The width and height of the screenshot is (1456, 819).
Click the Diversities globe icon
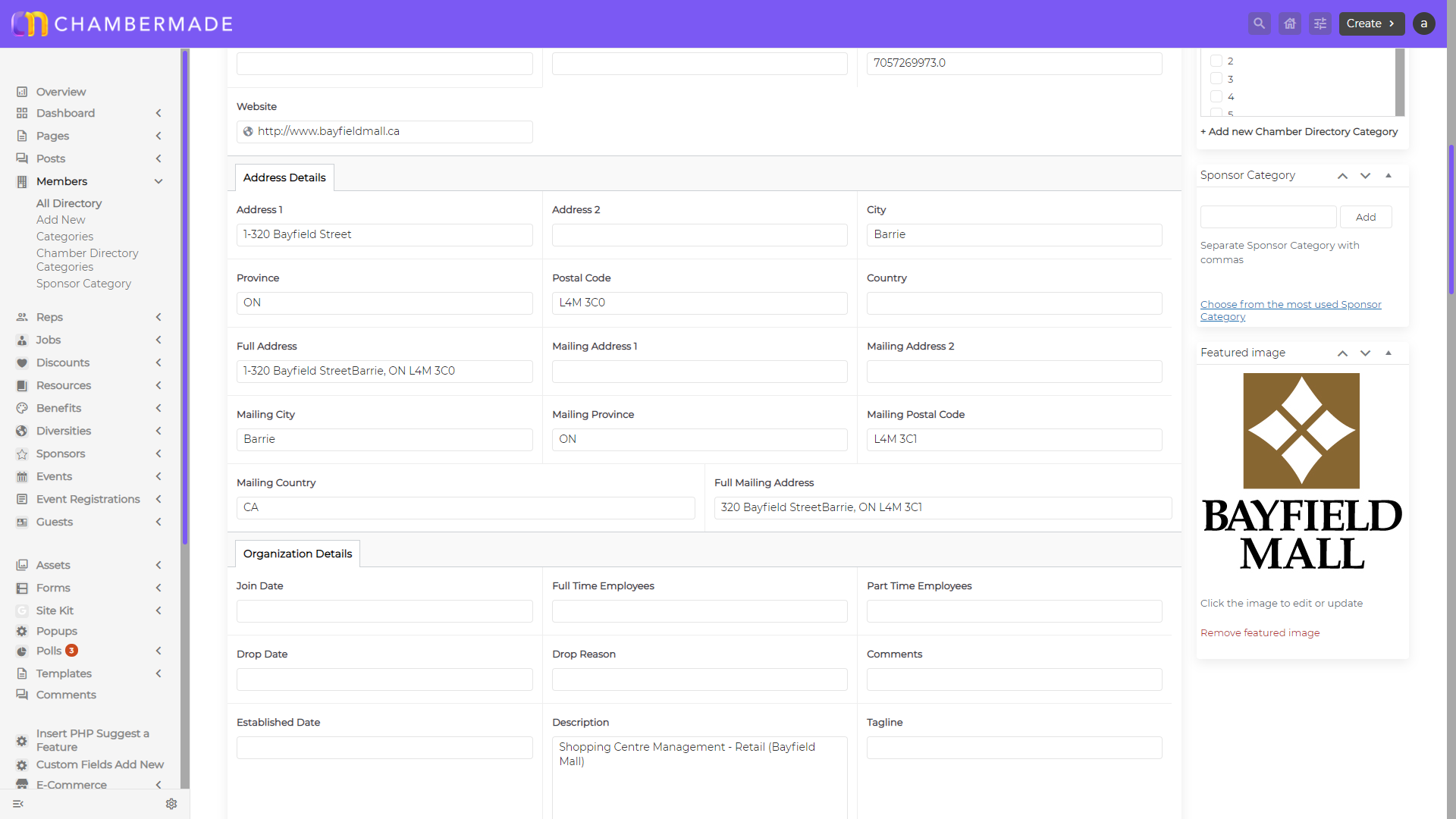[x=22, y=431]
